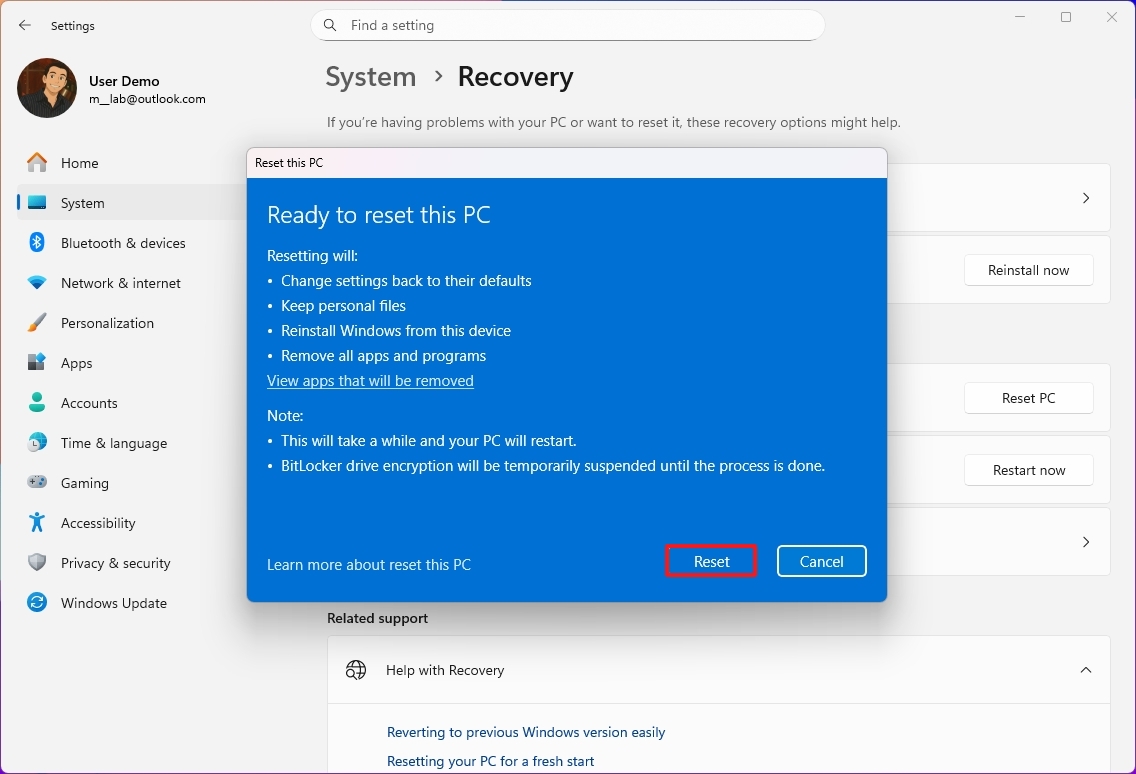Select System in the navigation sidebar
Screen dimensions: 1136x774
pyautogui.click(x=80, y=203)
